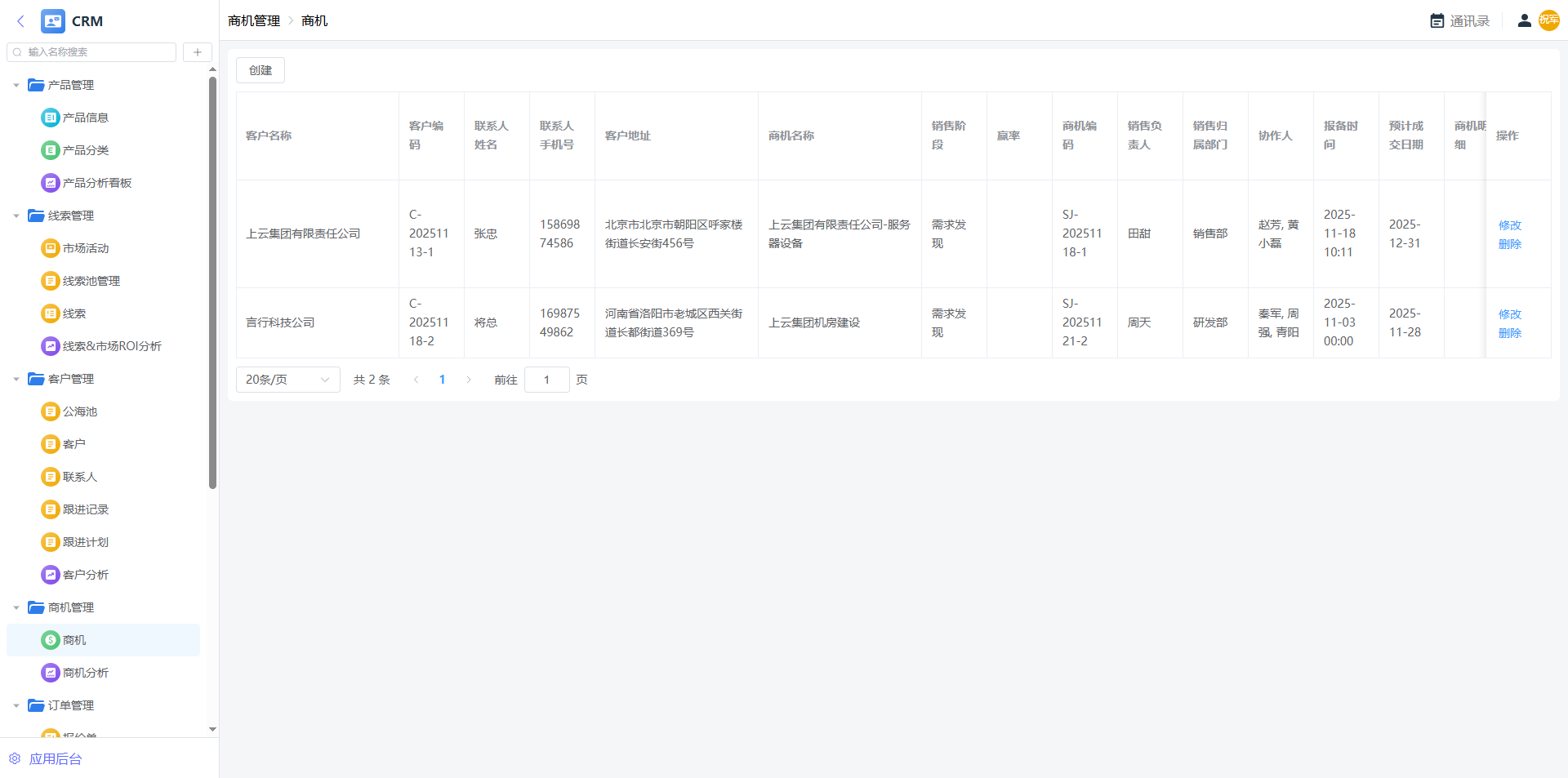Click 删除 for 言行科技公司 row

1509,333
